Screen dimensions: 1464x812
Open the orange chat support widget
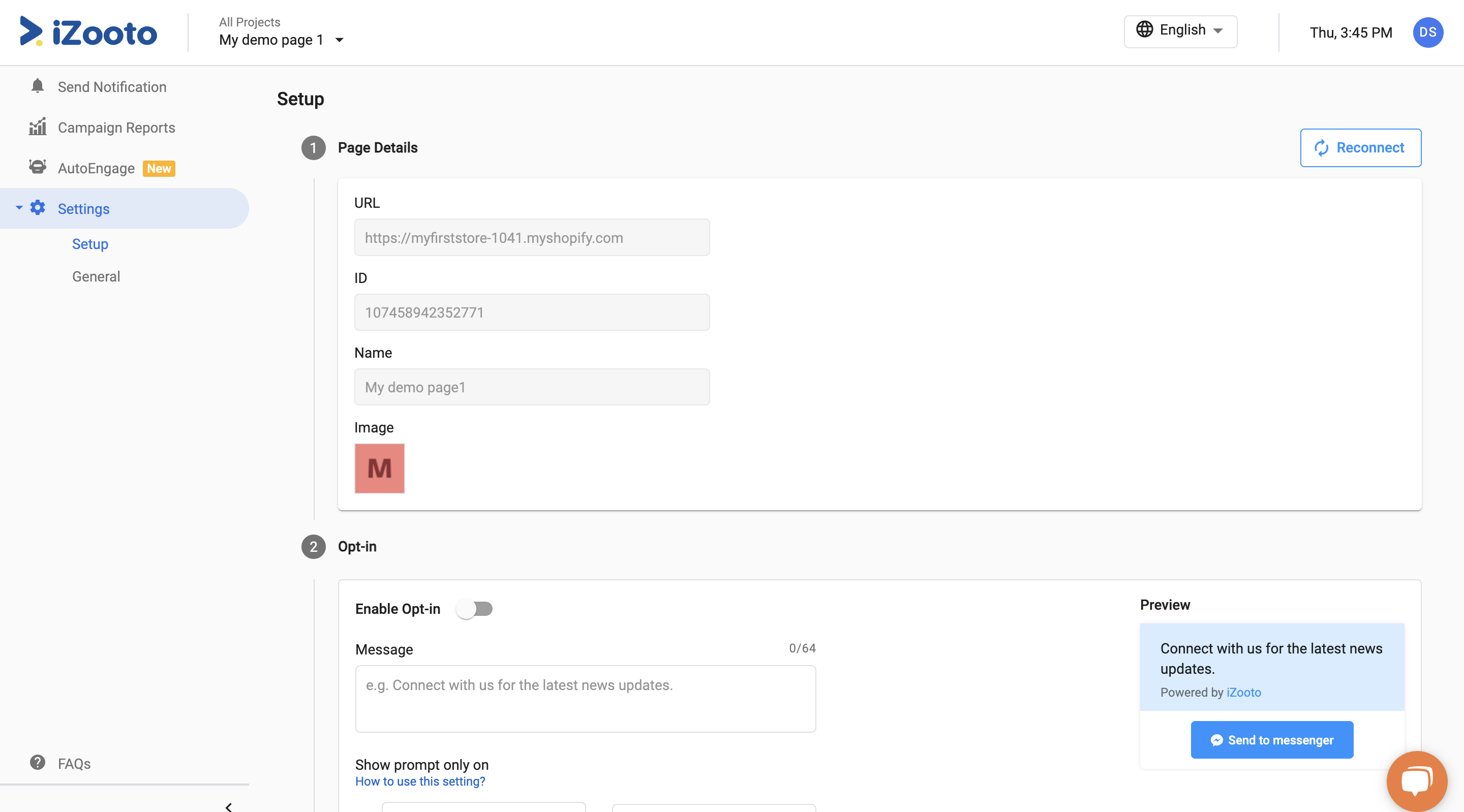[x=1416, y=782]
